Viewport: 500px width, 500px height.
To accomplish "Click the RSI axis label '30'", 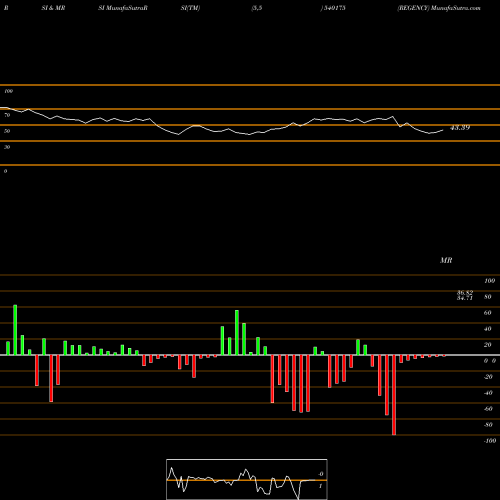I will point(7,147).
